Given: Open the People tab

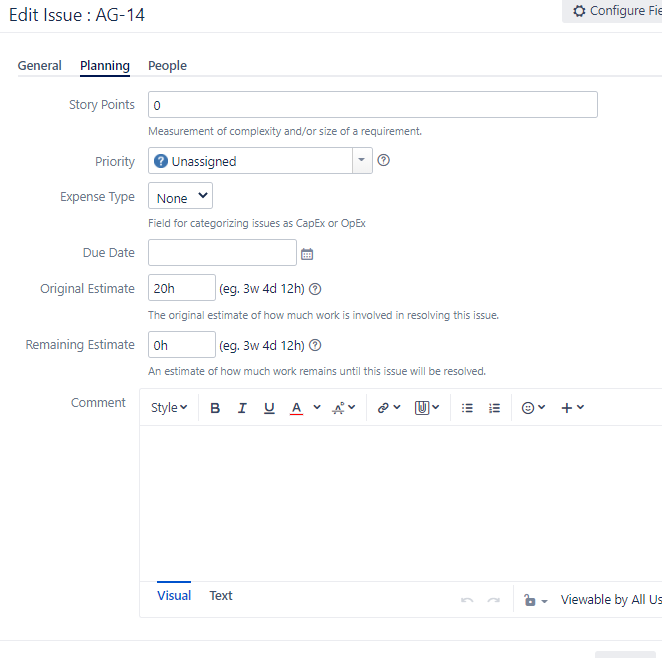Looking at the screenshot, I should [167, 66].
